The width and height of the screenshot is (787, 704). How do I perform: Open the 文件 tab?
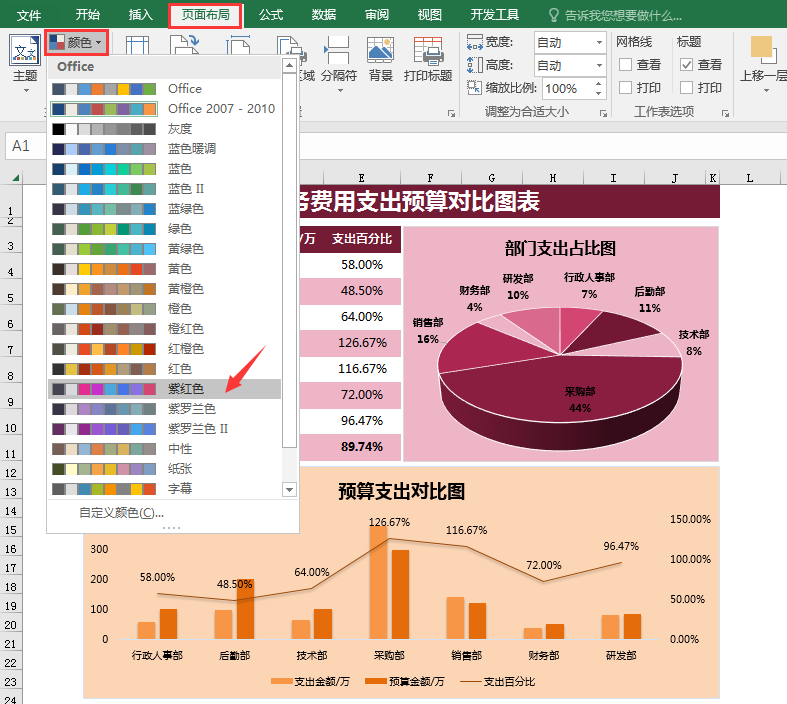coord(29,15)
